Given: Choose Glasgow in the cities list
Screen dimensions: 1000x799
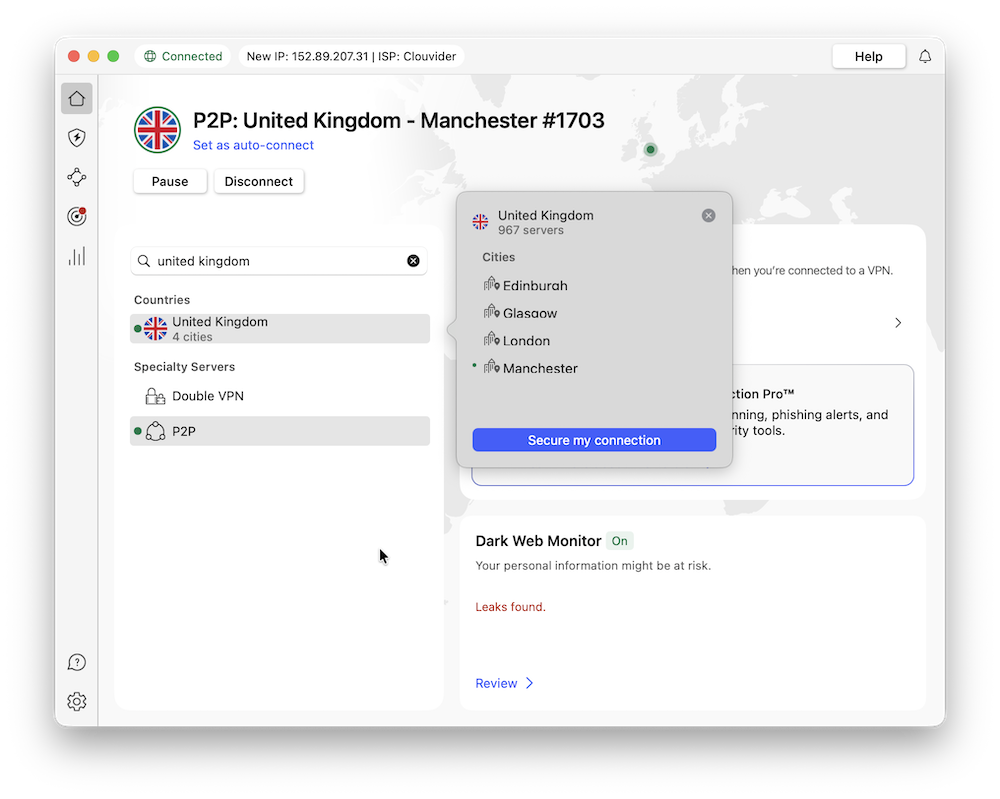Looking at the screenshot, I should point(530,313).
